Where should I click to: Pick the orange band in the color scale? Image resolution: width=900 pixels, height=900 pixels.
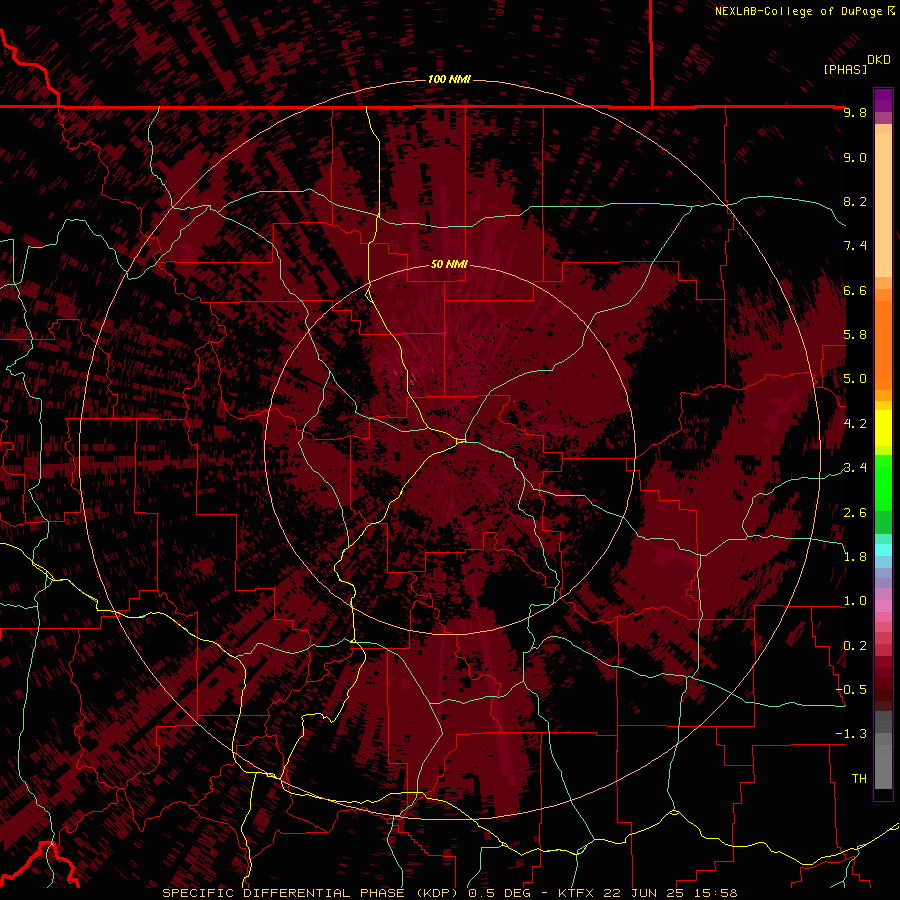click(x=883, y=344)
